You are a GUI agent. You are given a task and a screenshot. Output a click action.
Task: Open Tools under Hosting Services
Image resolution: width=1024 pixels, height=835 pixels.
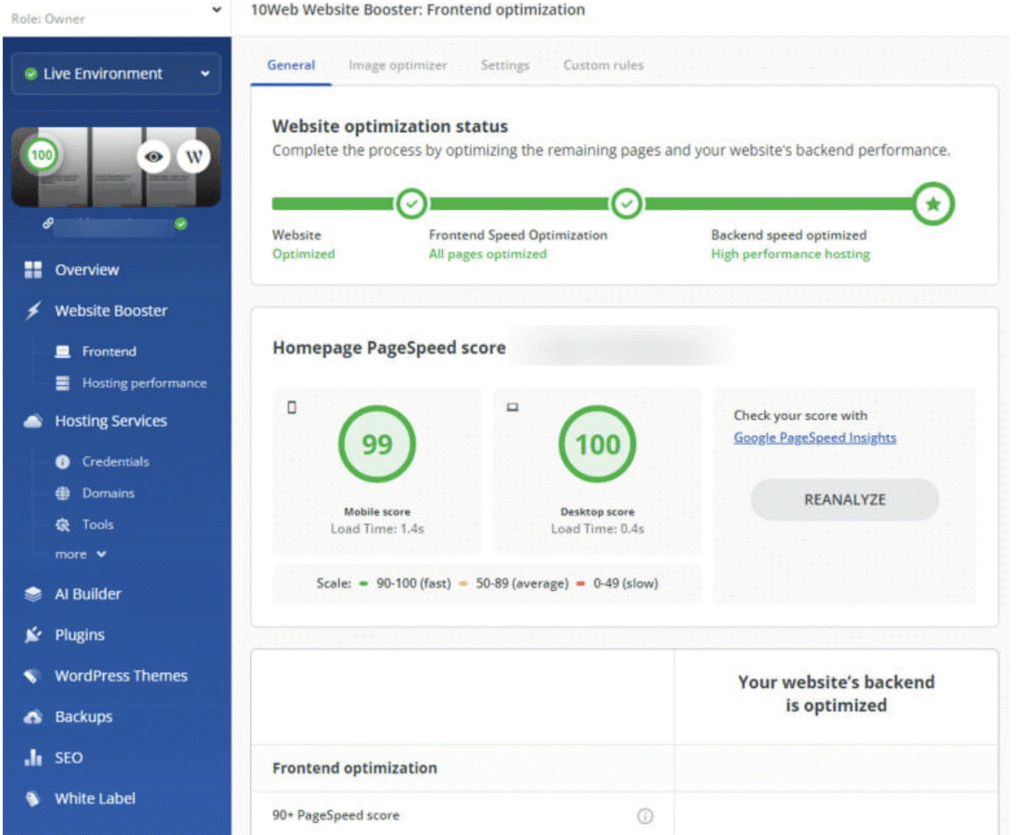(97, 524)
